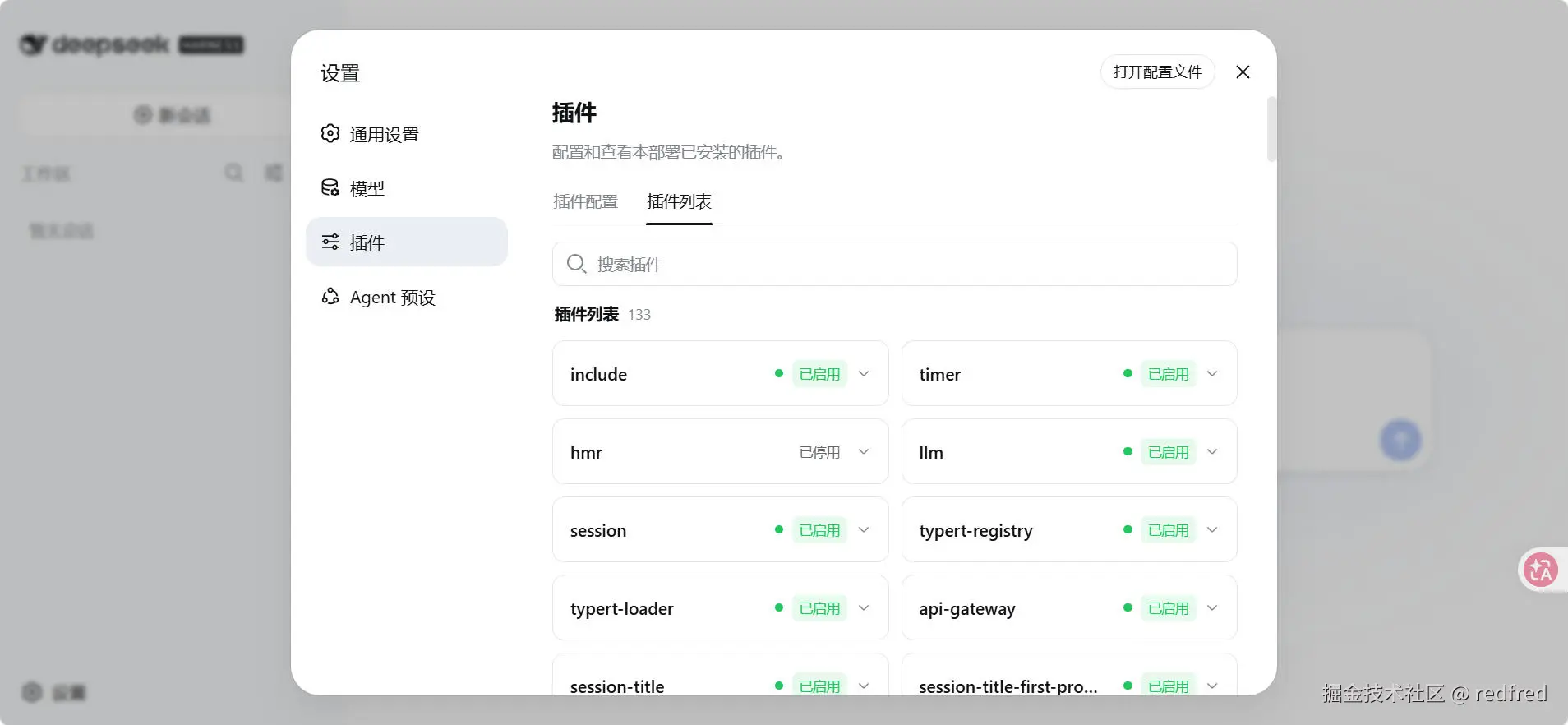This screenshot has width=1568, height=725.
Task: Click the agent icon beside Agent 预设
Action: 330,297
